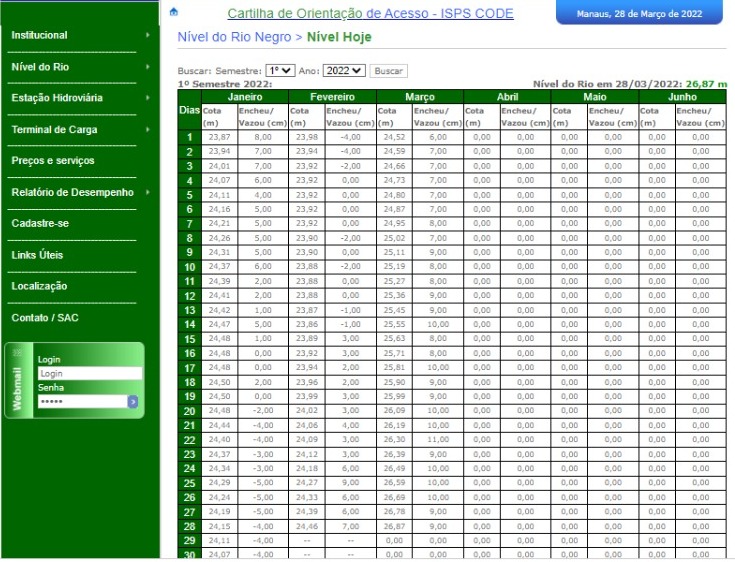Screen dimensions: 735x562
Task: Go to the Localização page
Action: [x=39, y=286]
